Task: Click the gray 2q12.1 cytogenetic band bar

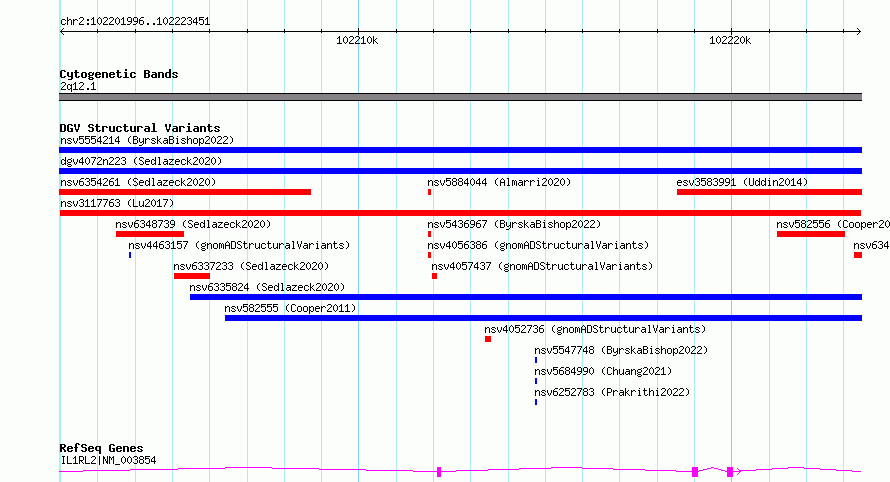Action: (x=460, y=97)
